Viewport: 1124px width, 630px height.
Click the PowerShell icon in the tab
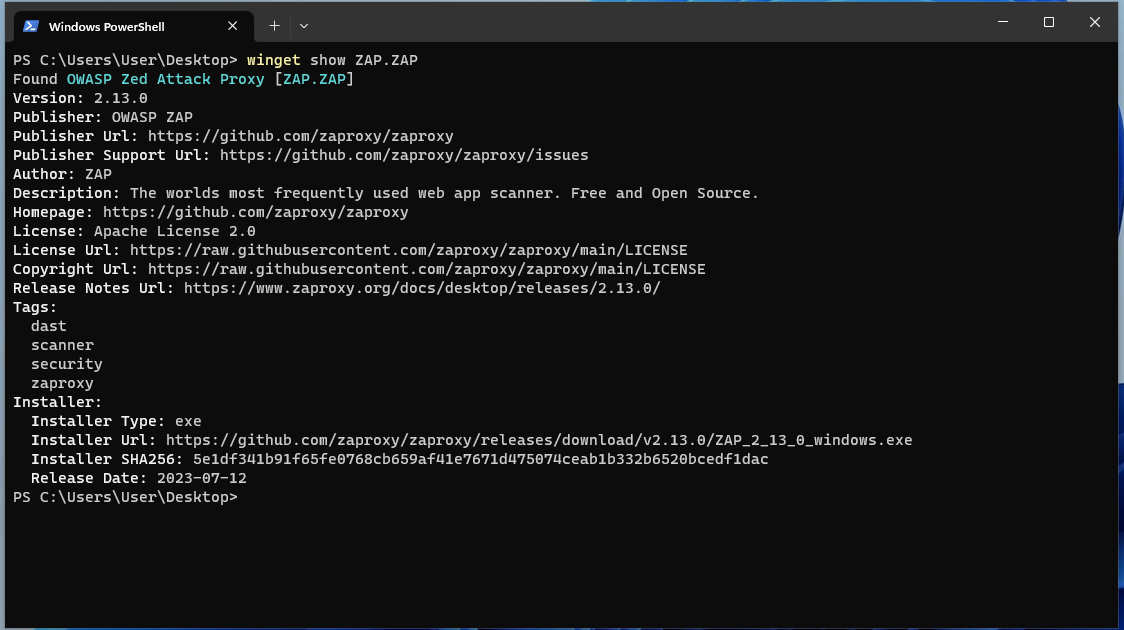[x=31, y=26]
